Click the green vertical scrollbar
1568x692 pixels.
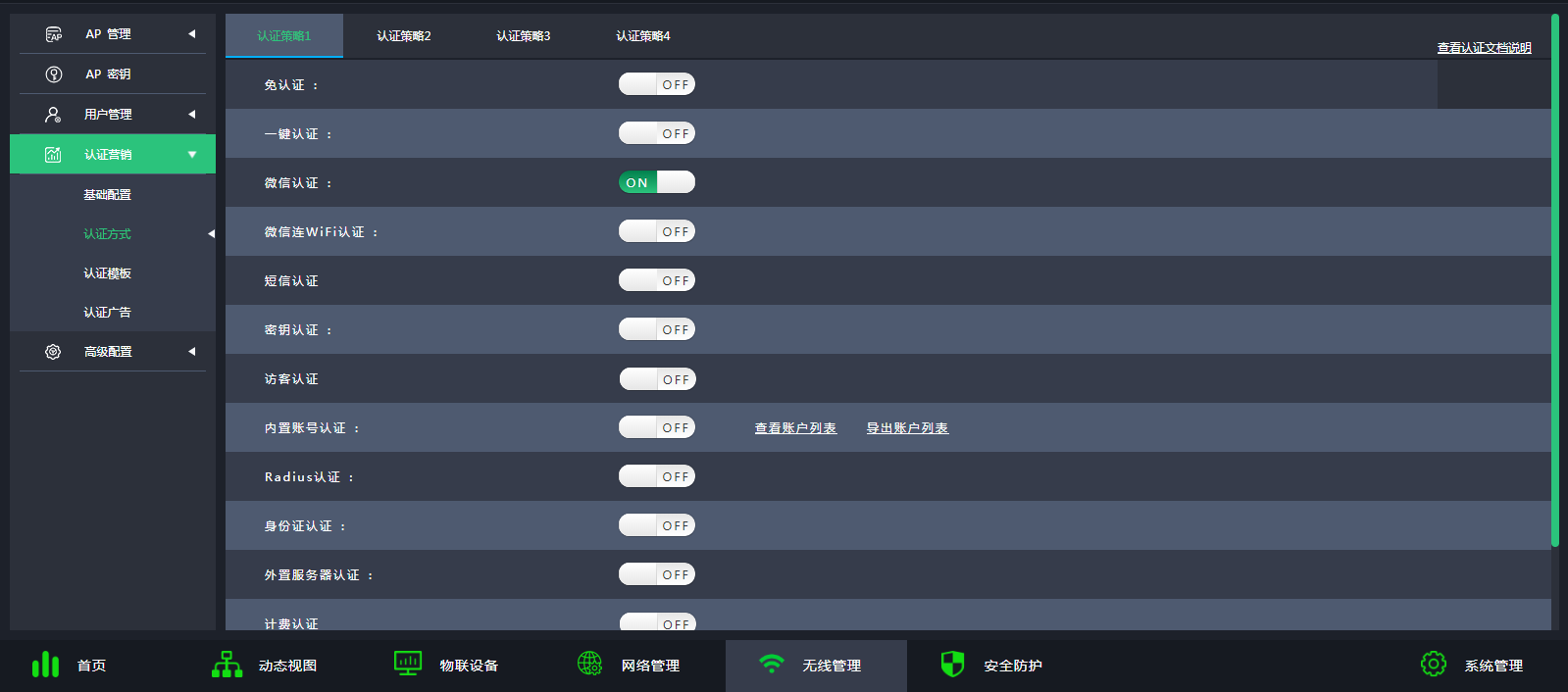click(1554, 279)
